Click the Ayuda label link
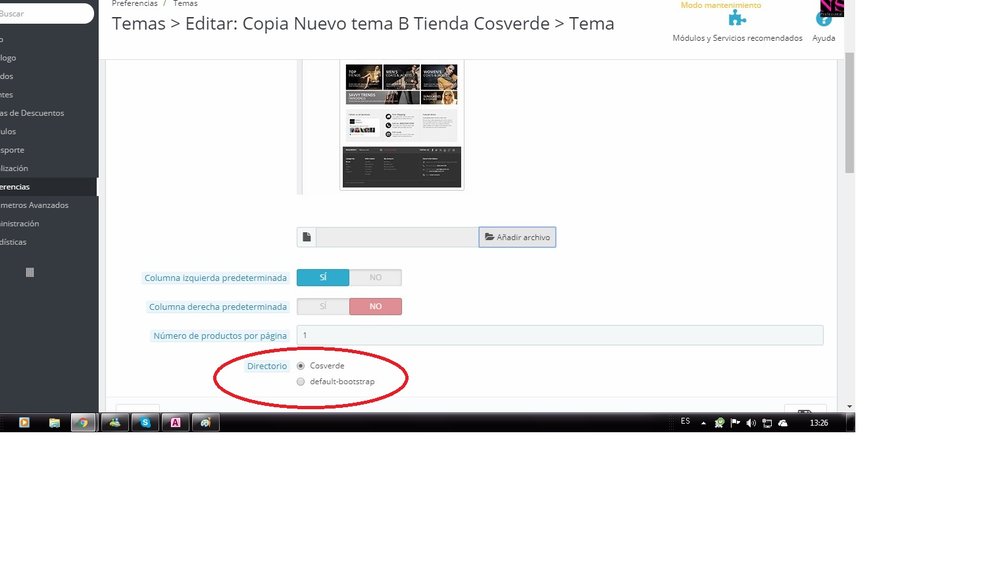 pyautogui.click(x=823, y=38)
